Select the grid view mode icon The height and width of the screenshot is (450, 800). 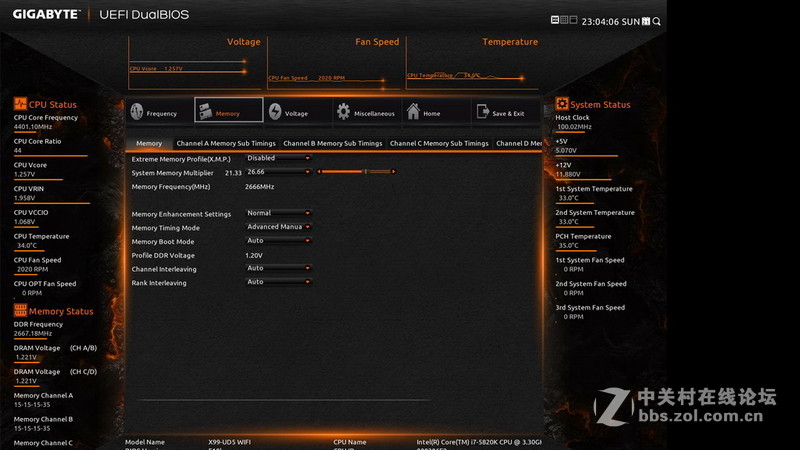[x=564, y=20]
